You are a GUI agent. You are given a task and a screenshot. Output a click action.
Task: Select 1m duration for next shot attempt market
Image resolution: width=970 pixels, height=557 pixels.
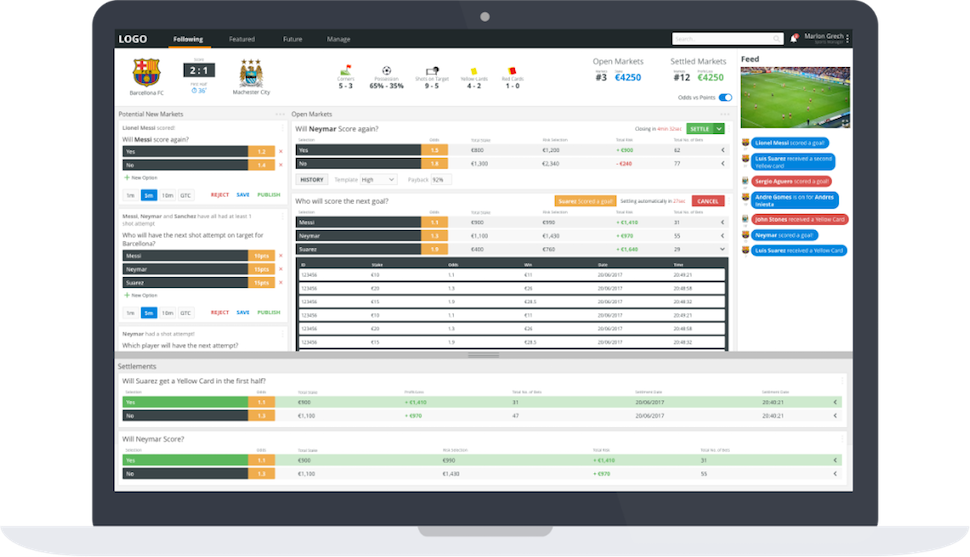(131, 313)
